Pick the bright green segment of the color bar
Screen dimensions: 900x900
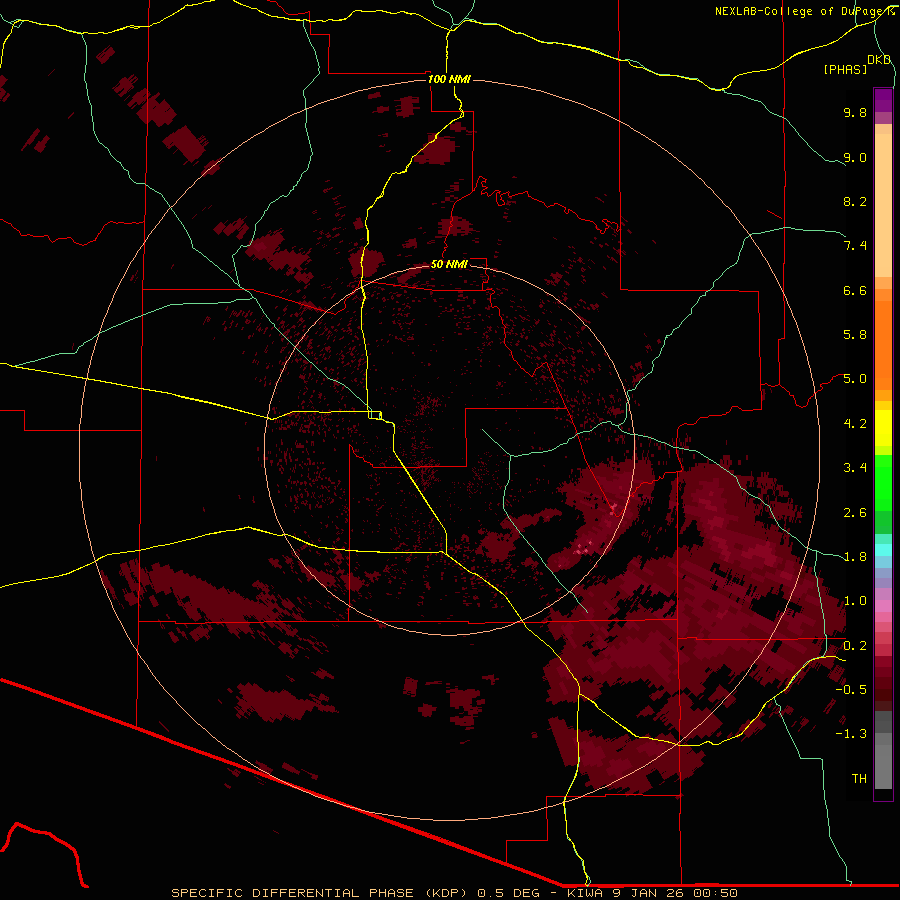tap(883, 482)
